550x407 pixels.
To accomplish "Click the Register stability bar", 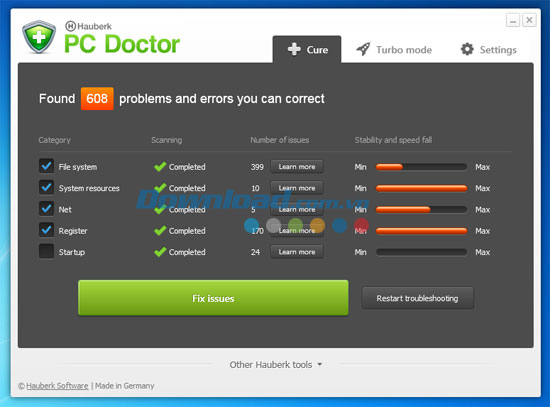I will point(421,231).
